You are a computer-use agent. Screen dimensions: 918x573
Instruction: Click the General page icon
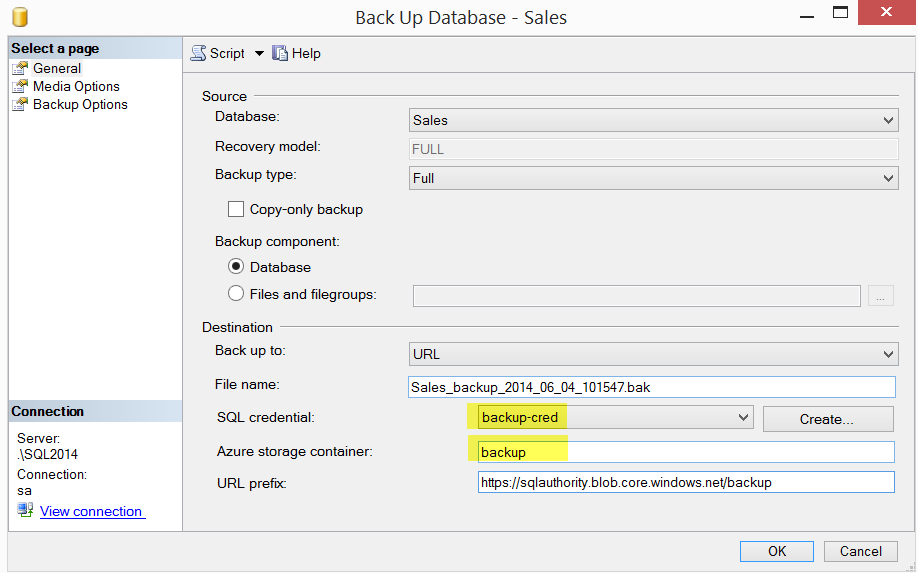(20, 68)
